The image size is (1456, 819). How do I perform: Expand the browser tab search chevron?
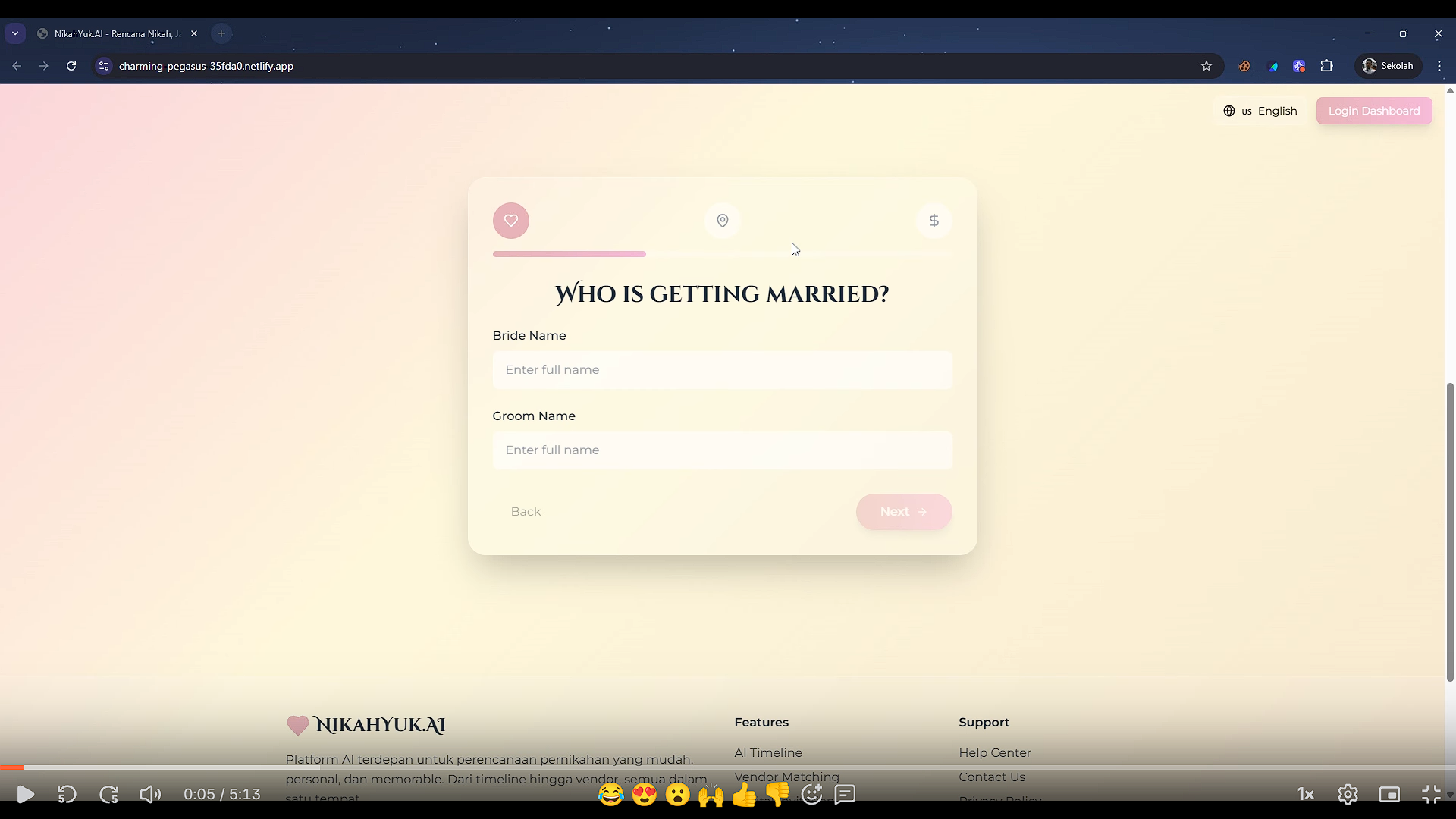15,33
